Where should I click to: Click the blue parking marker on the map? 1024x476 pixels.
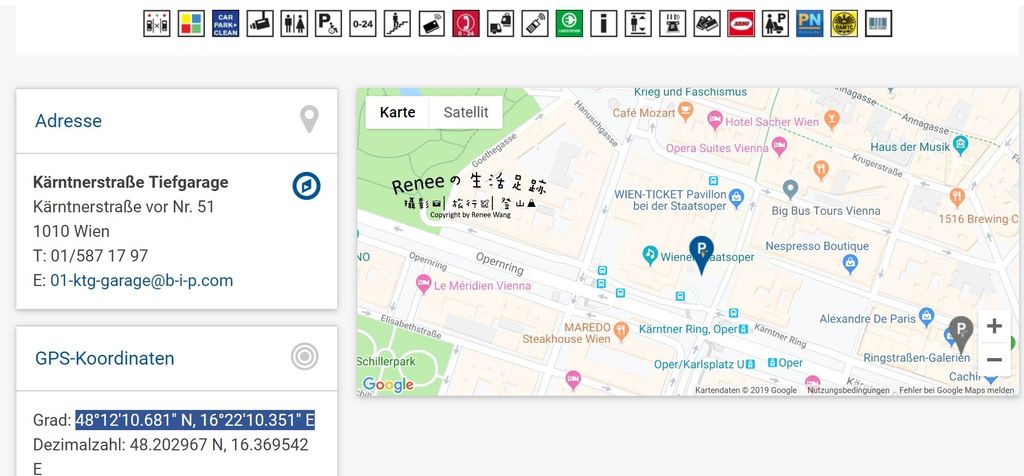[701, 255]
